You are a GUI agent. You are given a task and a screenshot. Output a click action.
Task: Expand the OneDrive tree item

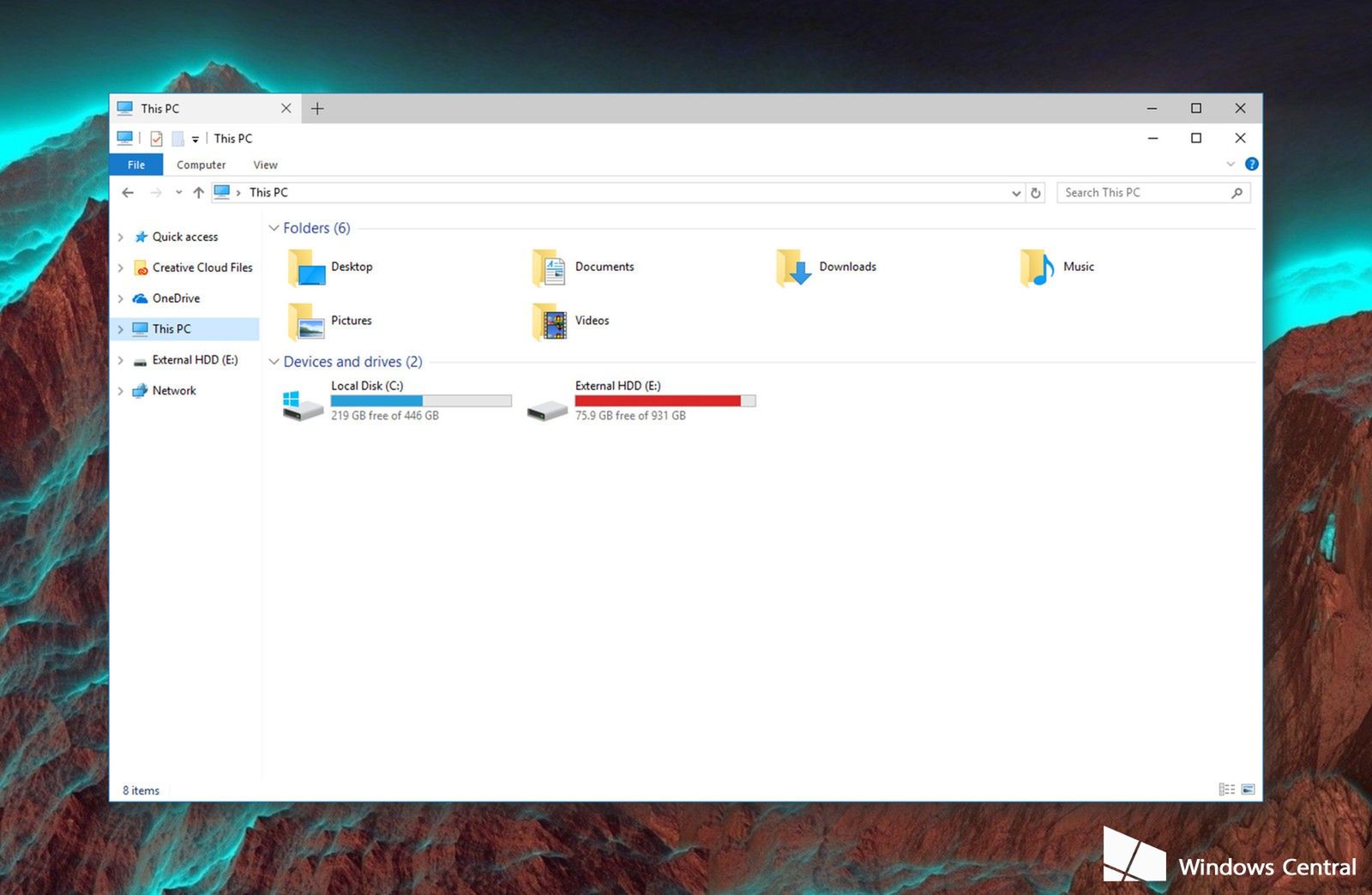(x=121, y=298)
